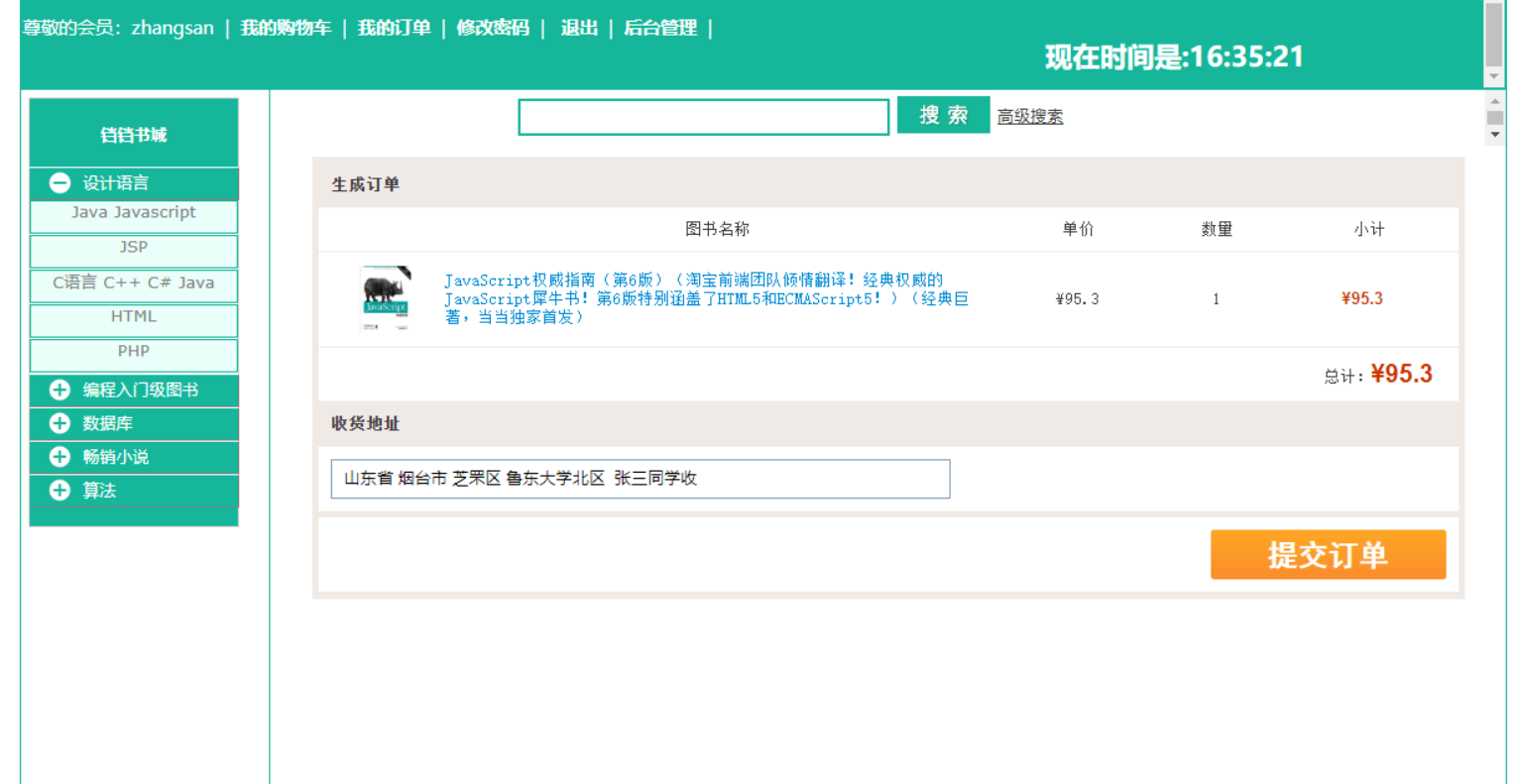The image size is (1514, 784).
Task: Select the JSP subcategory
Action: tap(133, 247)
